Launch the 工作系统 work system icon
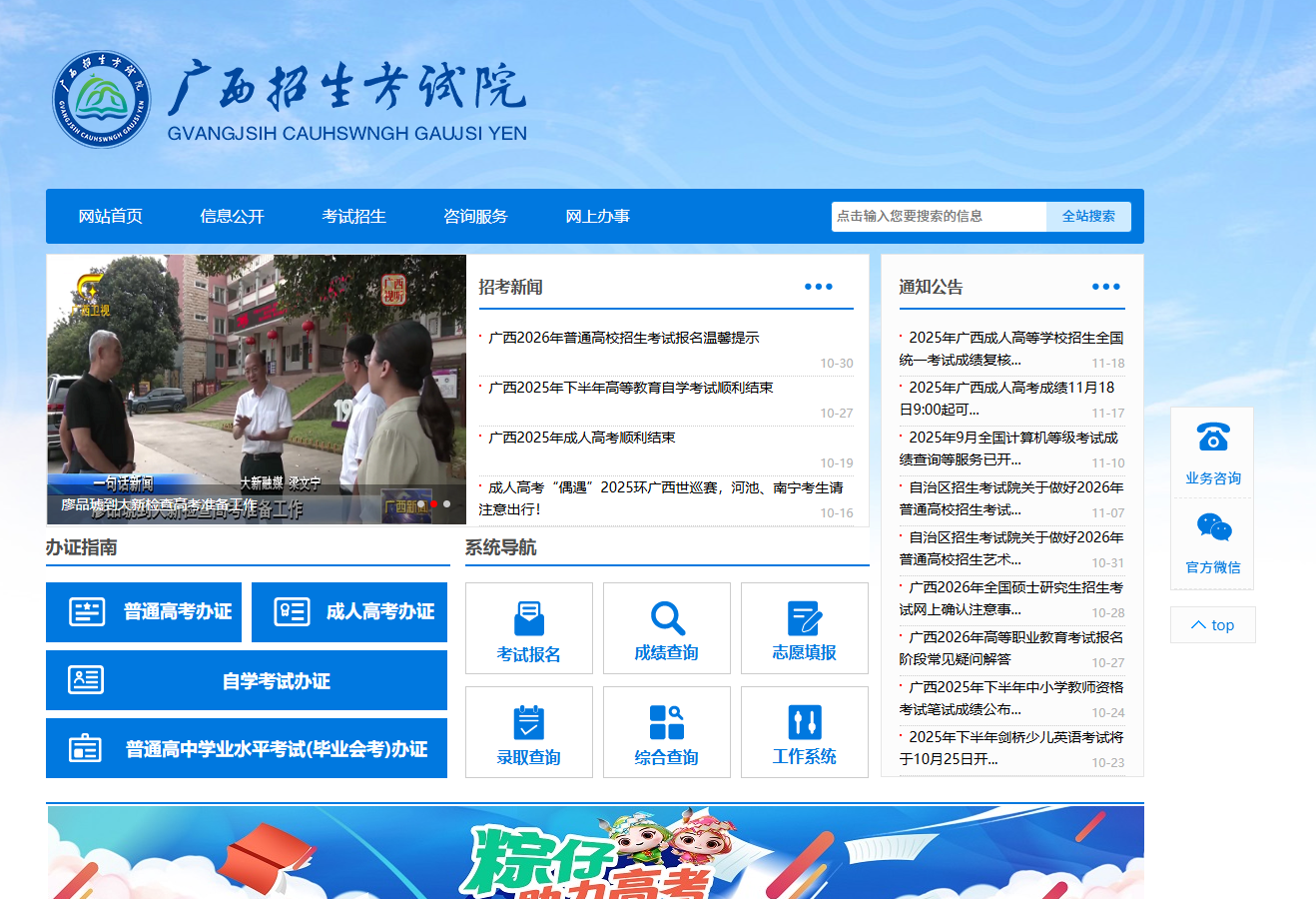Screen dimensions: 1316x899 804,722
